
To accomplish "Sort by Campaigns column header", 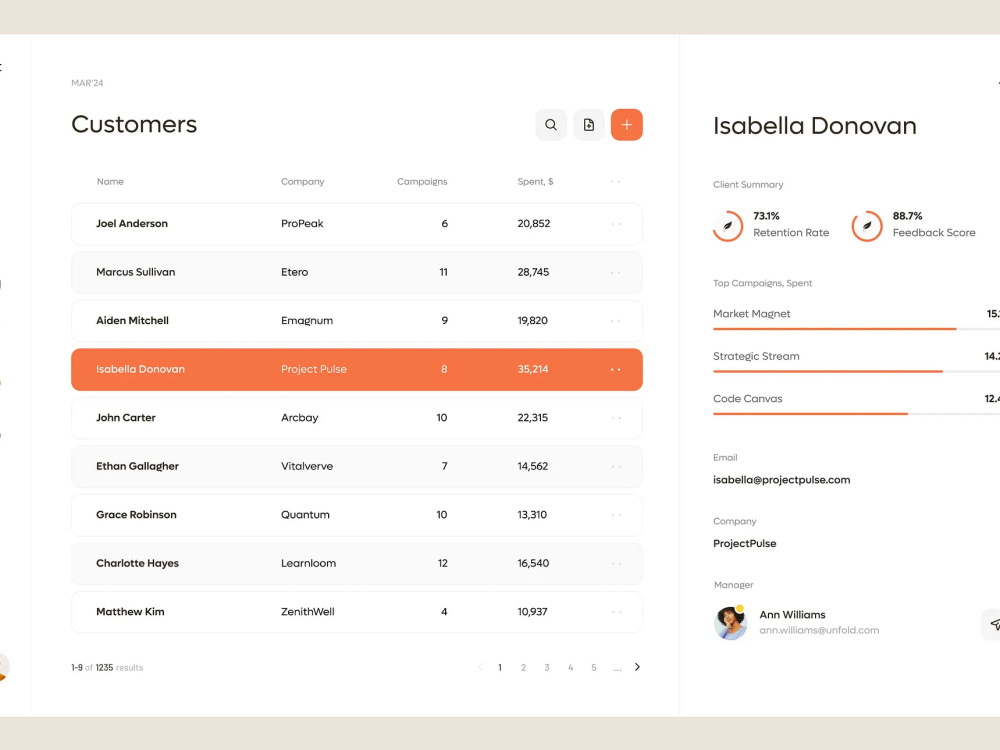I will coord(422,182).
